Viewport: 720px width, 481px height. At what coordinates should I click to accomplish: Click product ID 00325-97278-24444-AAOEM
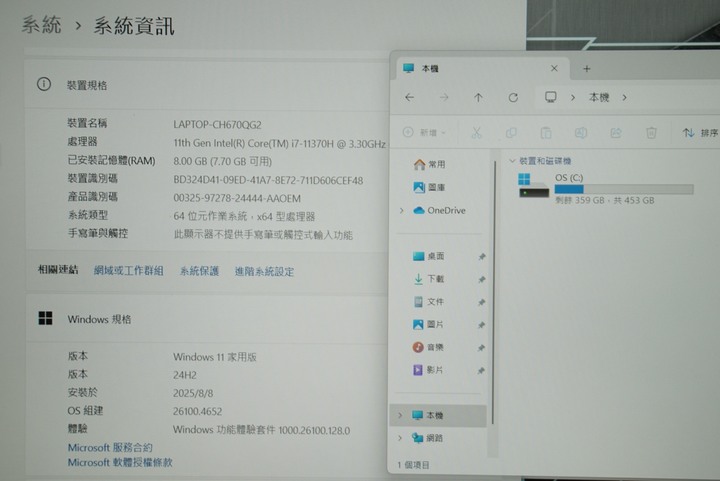(x=237, y=198)
